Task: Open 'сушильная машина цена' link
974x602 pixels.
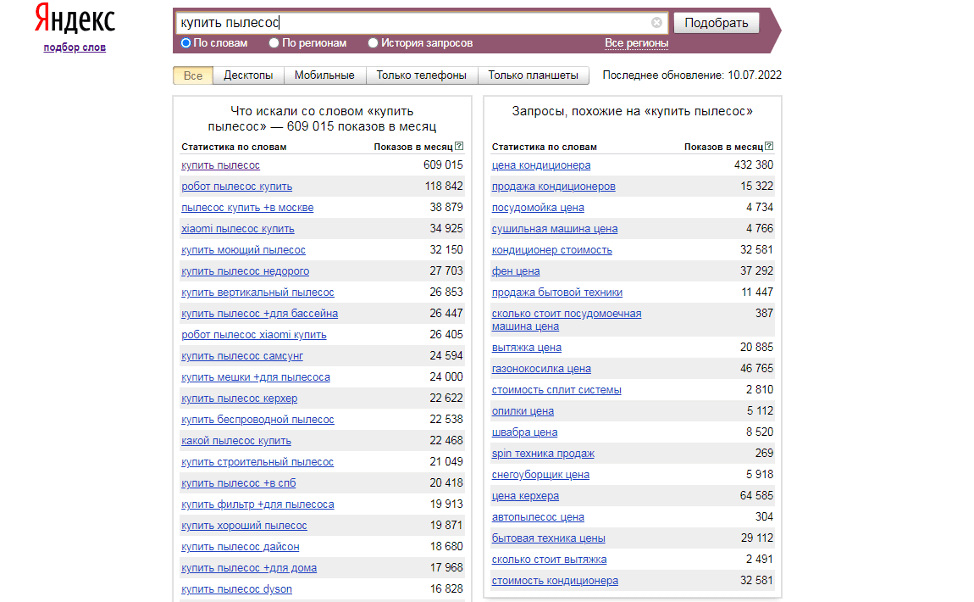Action: point(555,229)
